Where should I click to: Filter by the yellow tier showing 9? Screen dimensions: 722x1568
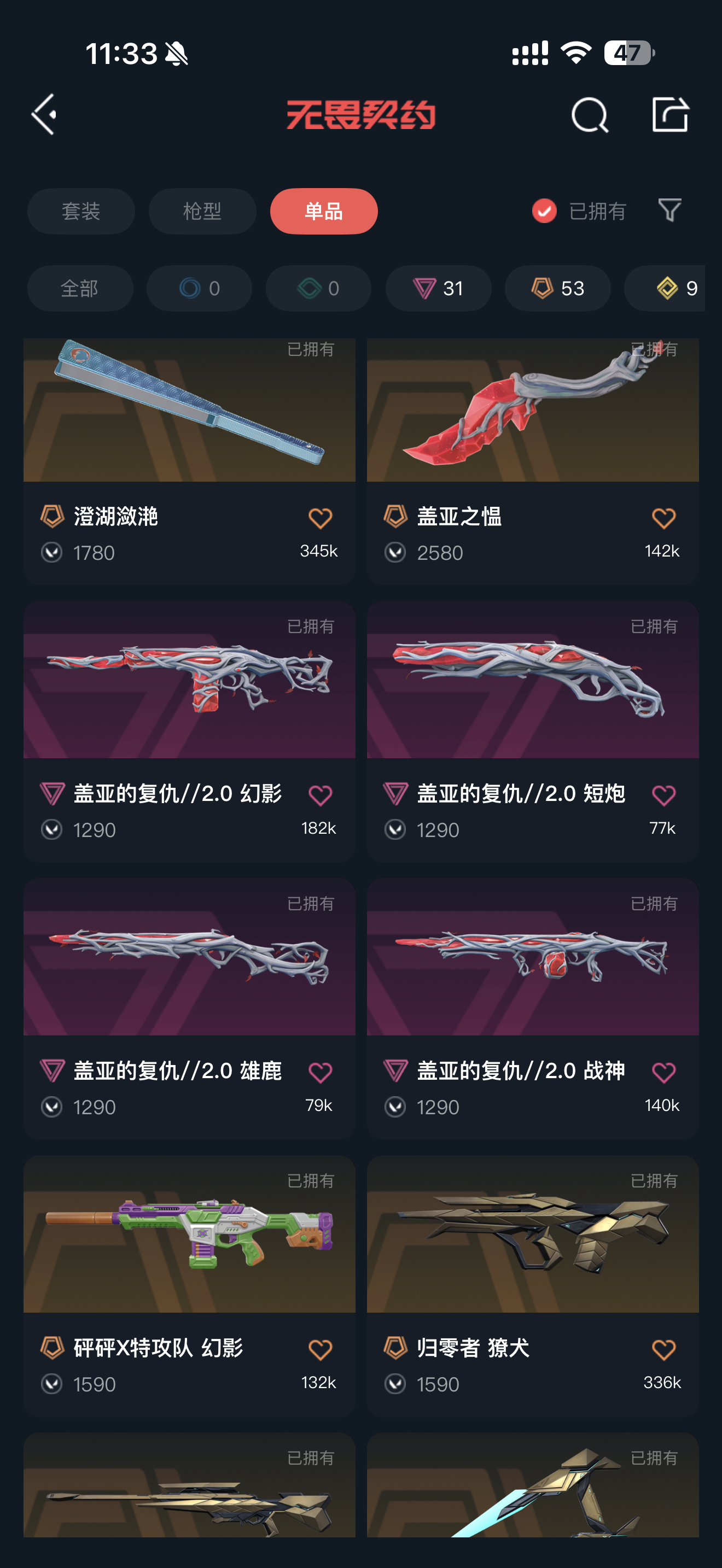click(665, 288)
